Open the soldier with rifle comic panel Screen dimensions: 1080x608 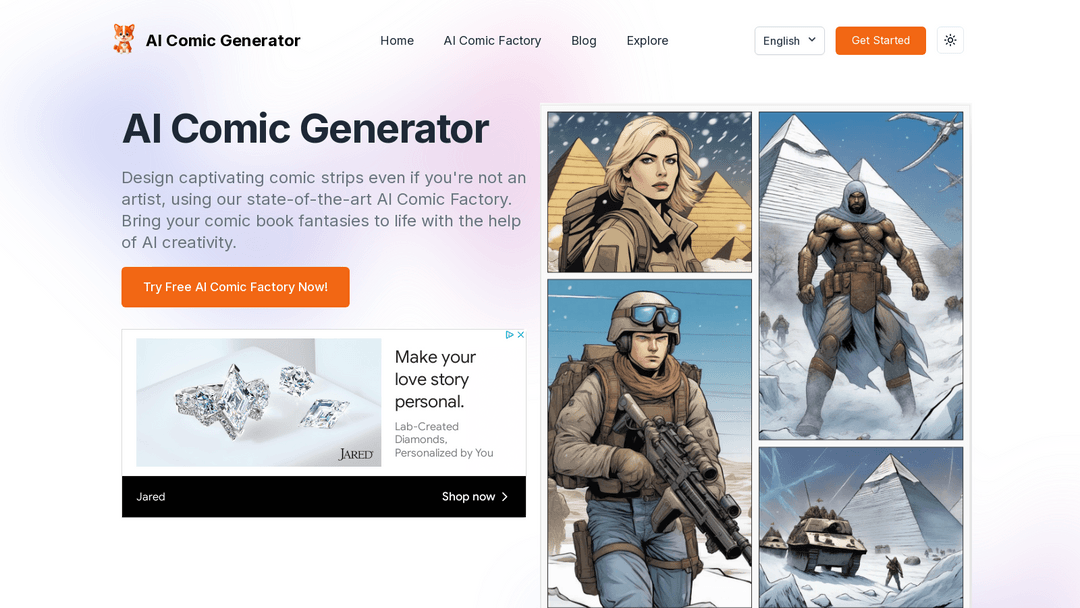pos(650,443)
